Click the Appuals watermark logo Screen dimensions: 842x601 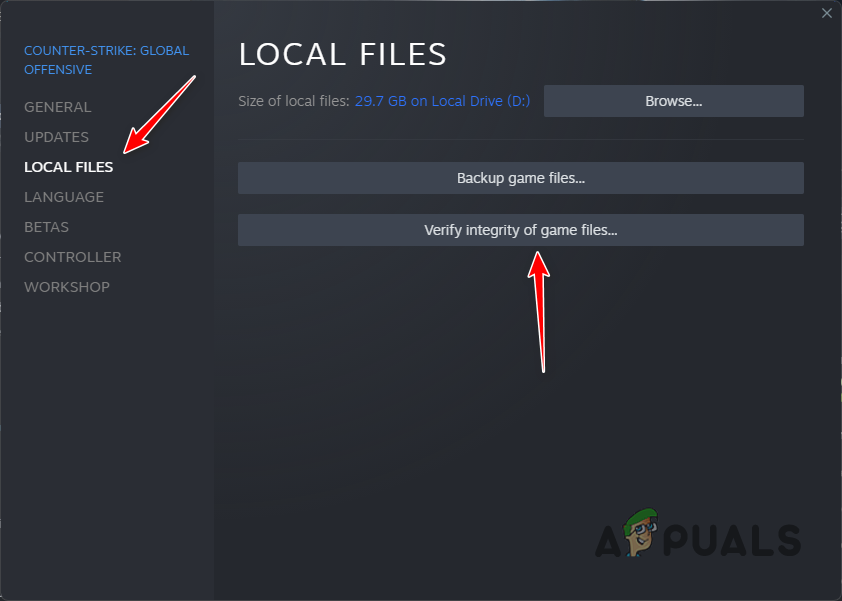tap(700, 535)
